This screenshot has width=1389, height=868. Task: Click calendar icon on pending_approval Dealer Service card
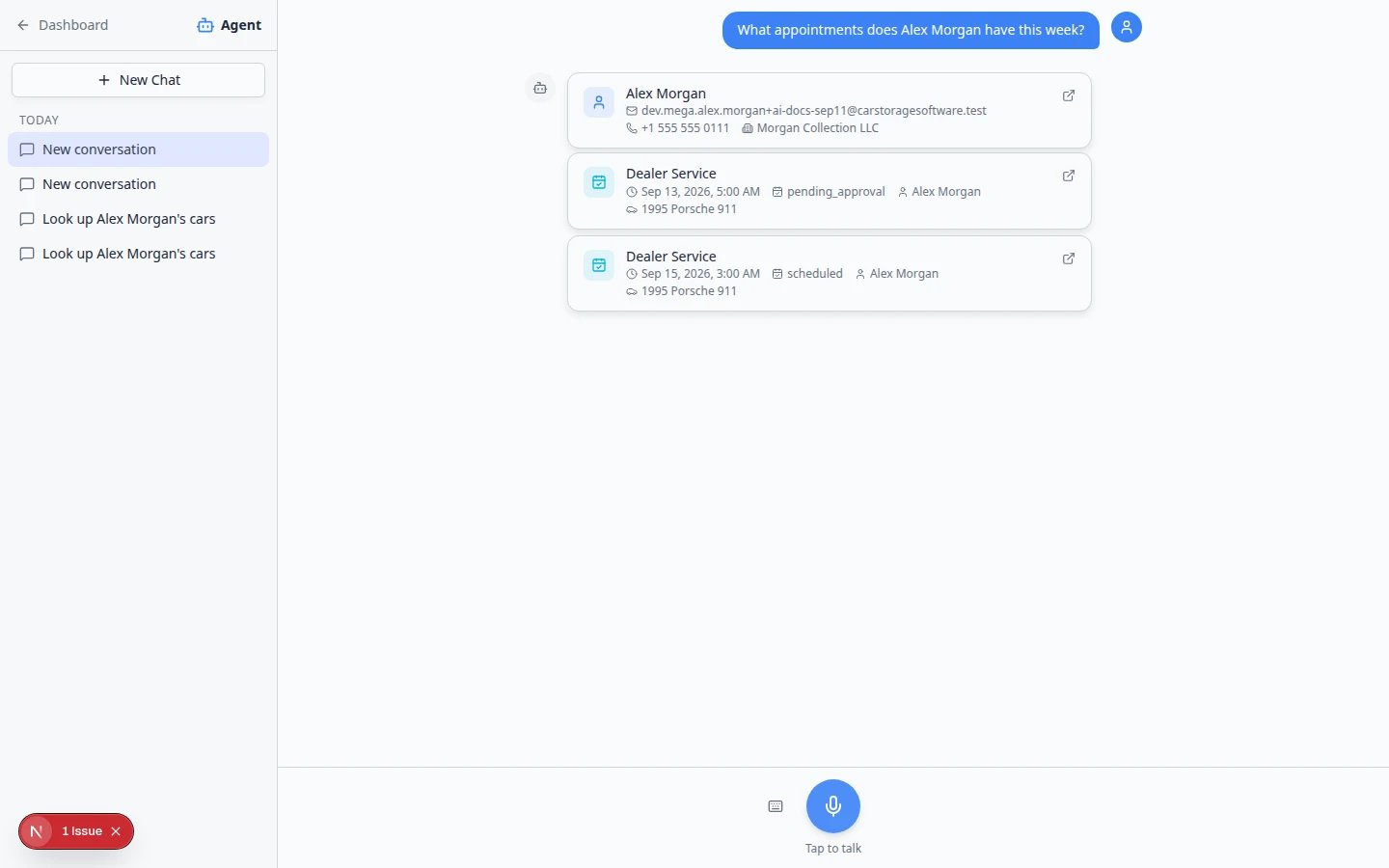[x=599, y=182]
